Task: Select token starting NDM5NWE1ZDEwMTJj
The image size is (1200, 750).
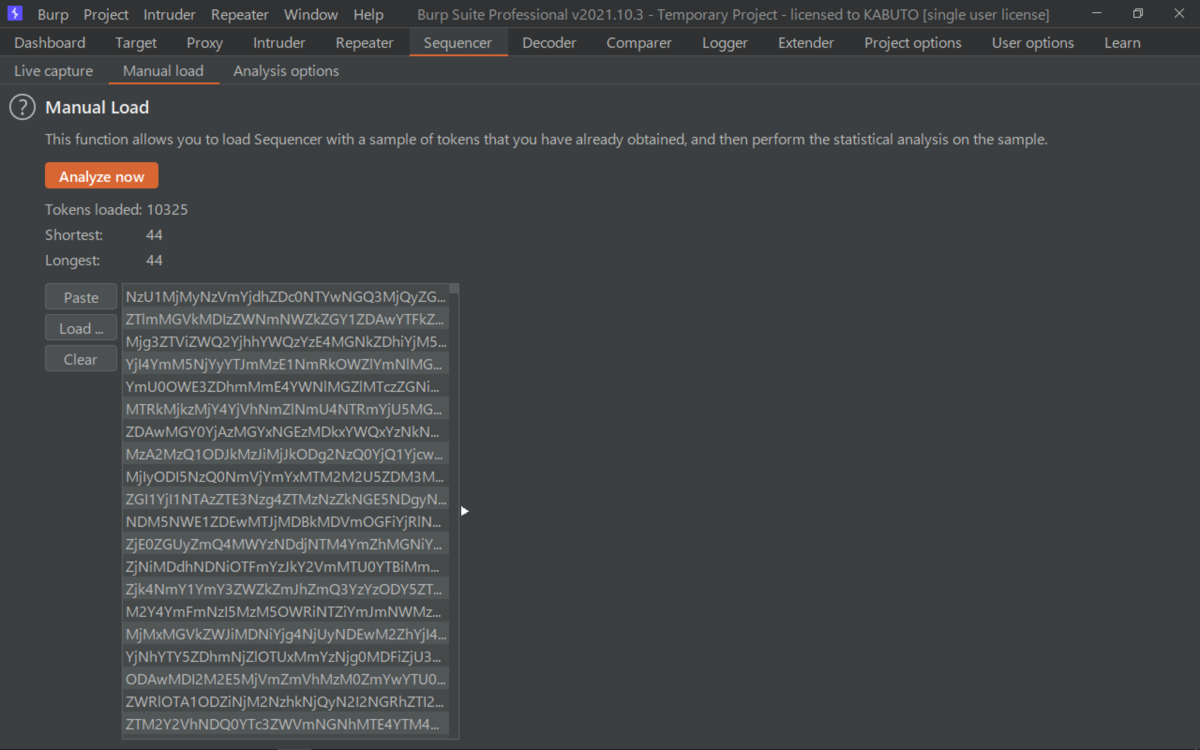Action: coord(286,522)
